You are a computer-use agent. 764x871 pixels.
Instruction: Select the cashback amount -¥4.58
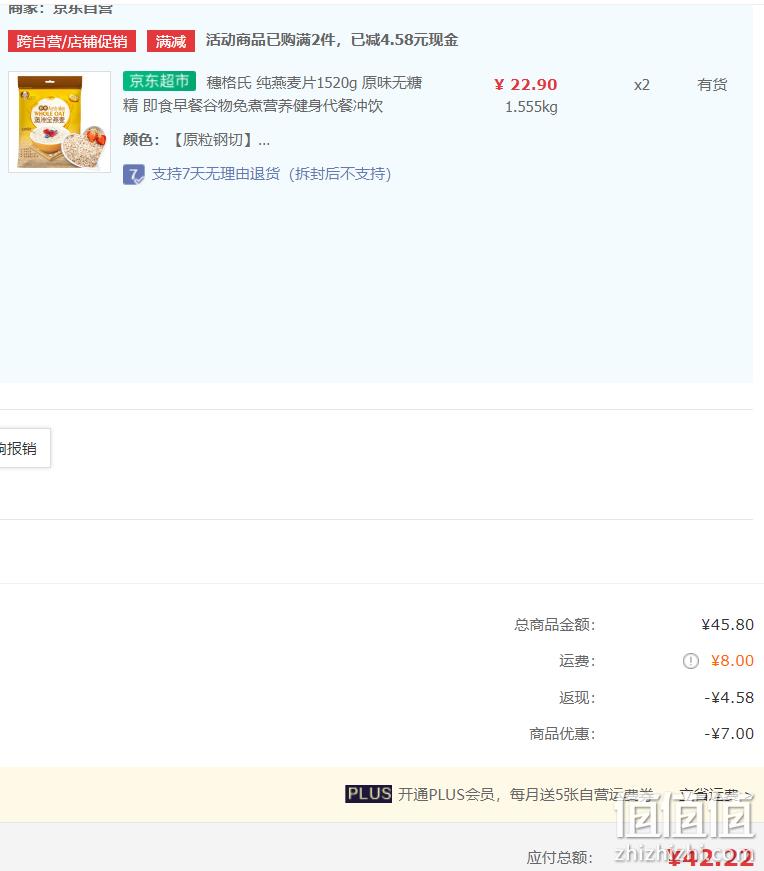click(729, 697)
